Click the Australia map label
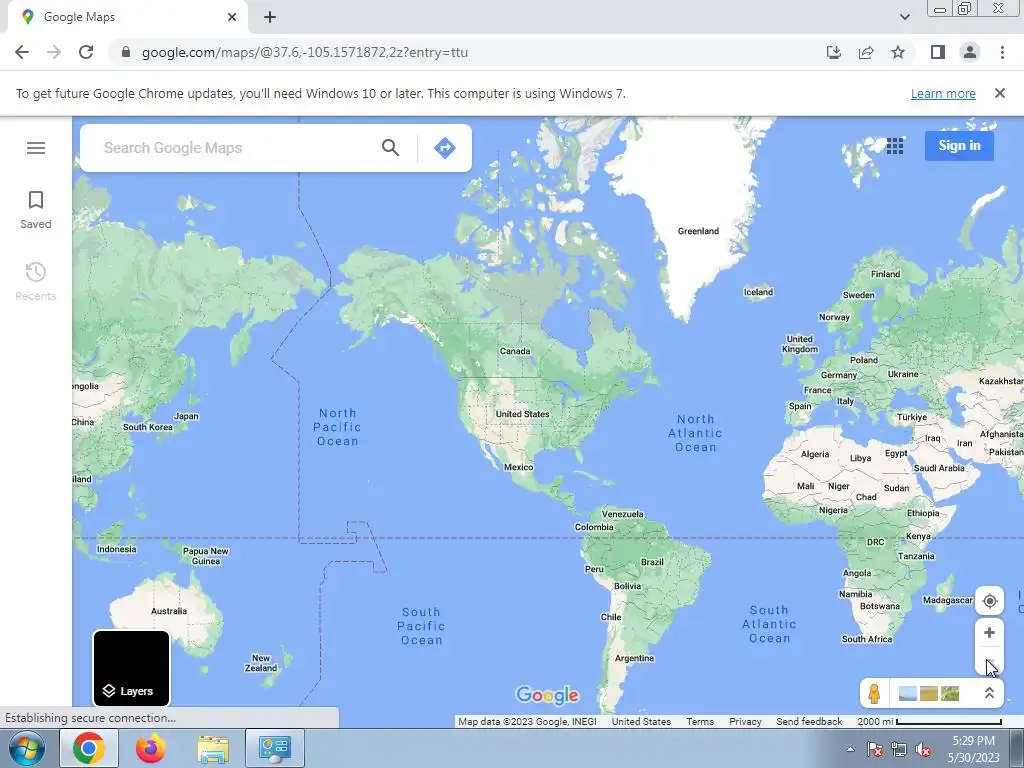The height and width of the screenshot is (768, 1024). point(168,611)
